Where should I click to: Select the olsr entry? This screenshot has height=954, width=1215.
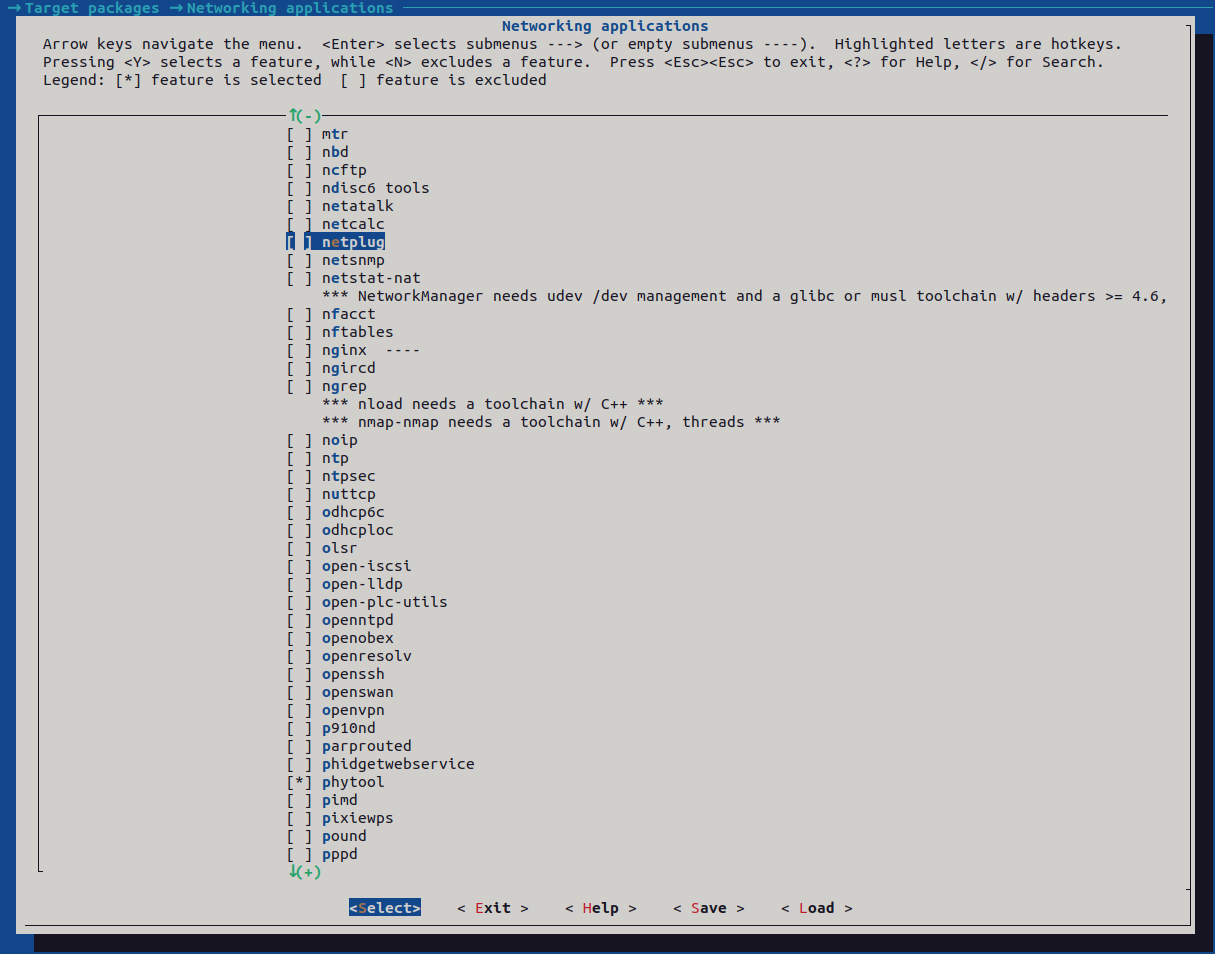pyautogui.click(x=339, y=548)
